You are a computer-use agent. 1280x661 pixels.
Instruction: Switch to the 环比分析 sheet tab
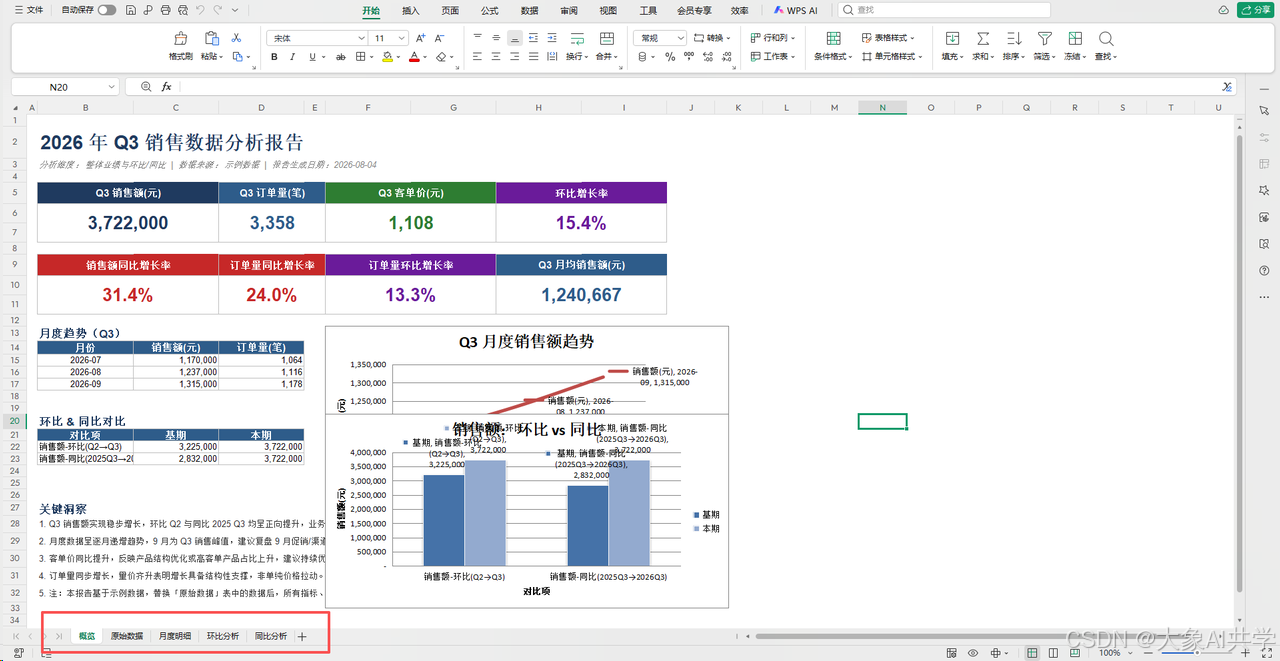223,636
